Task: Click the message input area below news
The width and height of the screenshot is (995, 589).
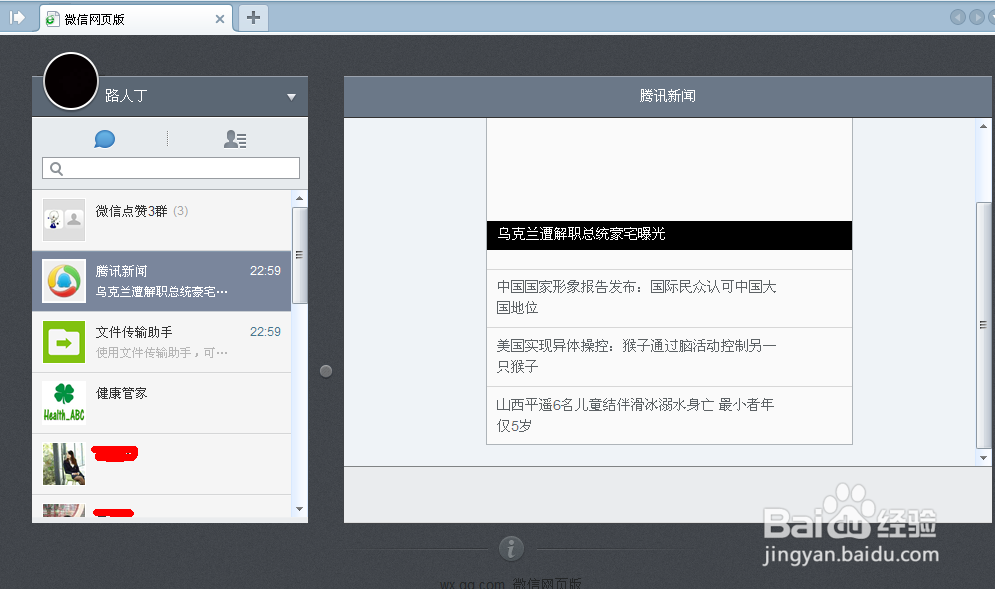Action: (x=668, y=495)
